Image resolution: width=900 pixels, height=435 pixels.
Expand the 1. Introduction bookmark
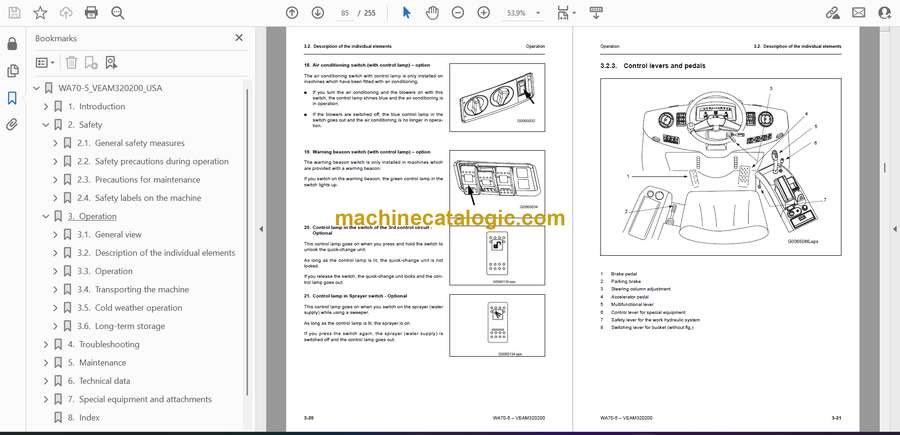46,106
